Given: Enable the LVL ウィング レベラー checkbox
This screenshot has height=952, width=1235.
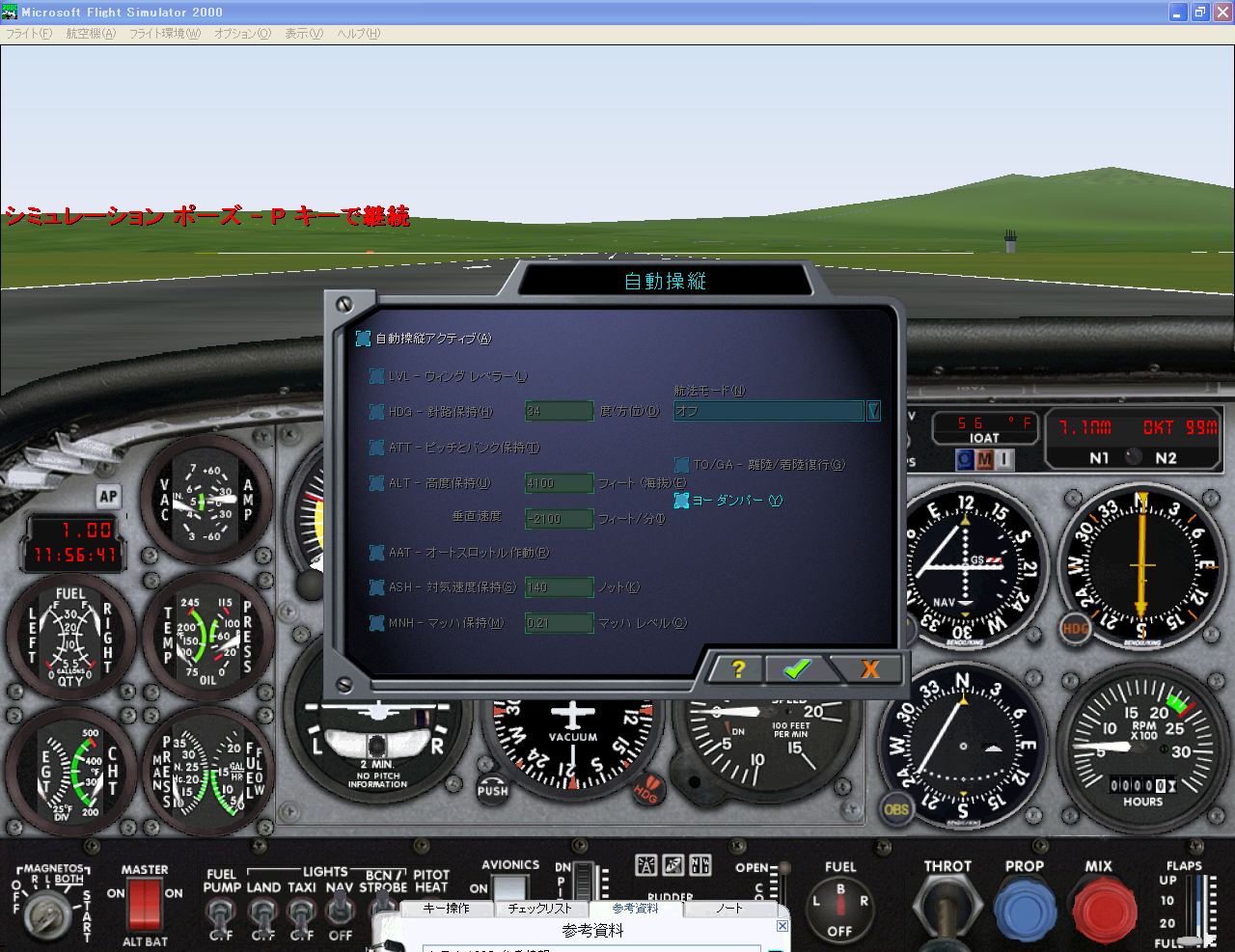Looking at the screenshot, I should click(377, 376).
